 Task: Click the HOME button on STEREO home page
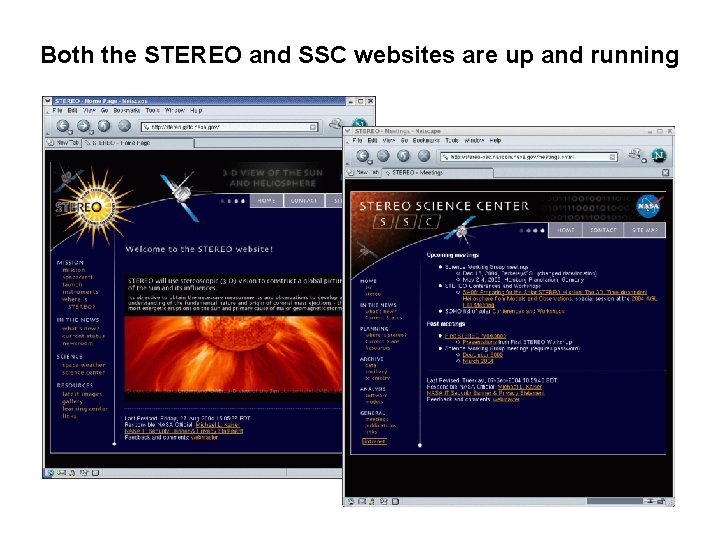pos(266,201)
